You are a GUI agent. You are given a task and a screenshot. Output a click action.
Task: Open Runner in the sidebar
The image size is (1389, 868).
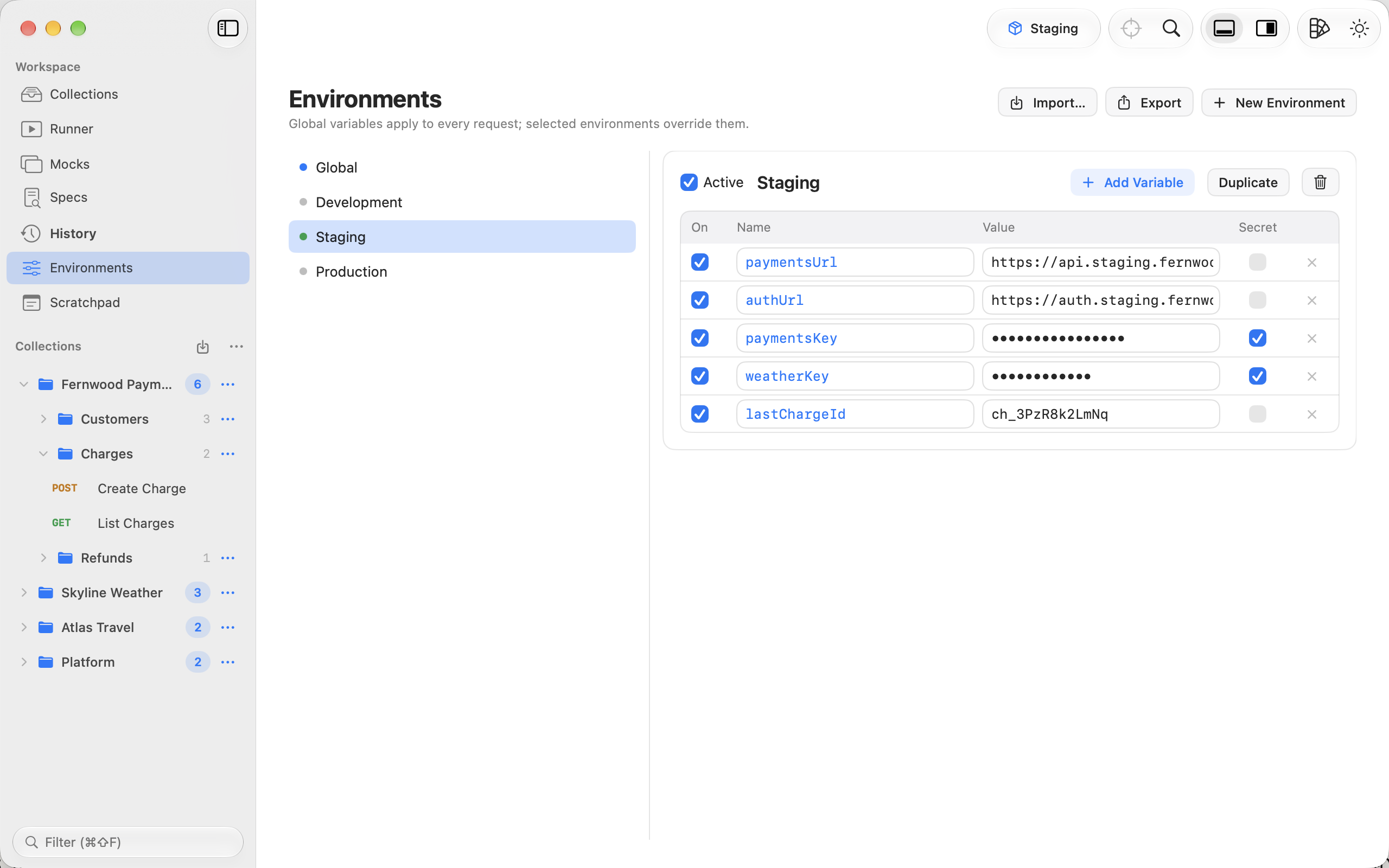click(128, 129)
